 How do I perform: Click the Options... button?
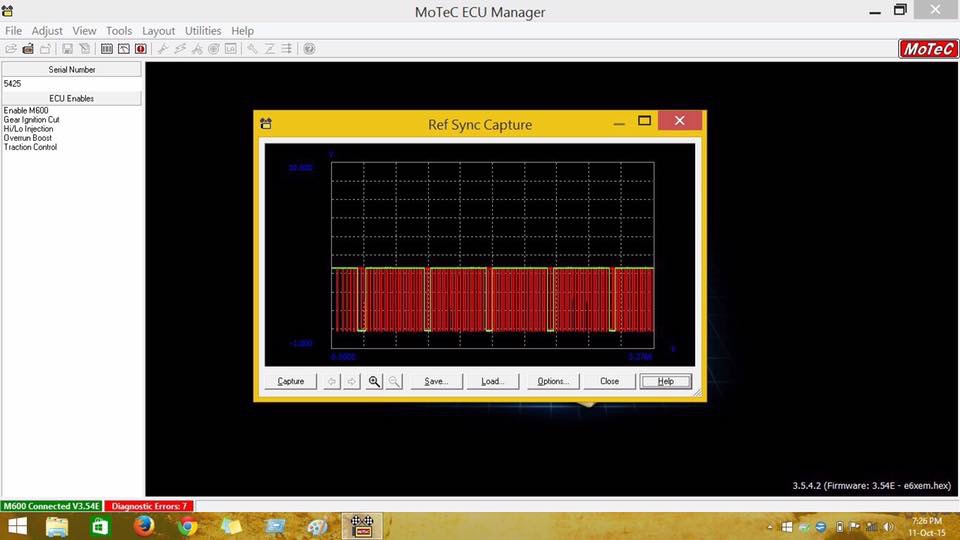tap(553, 381)
